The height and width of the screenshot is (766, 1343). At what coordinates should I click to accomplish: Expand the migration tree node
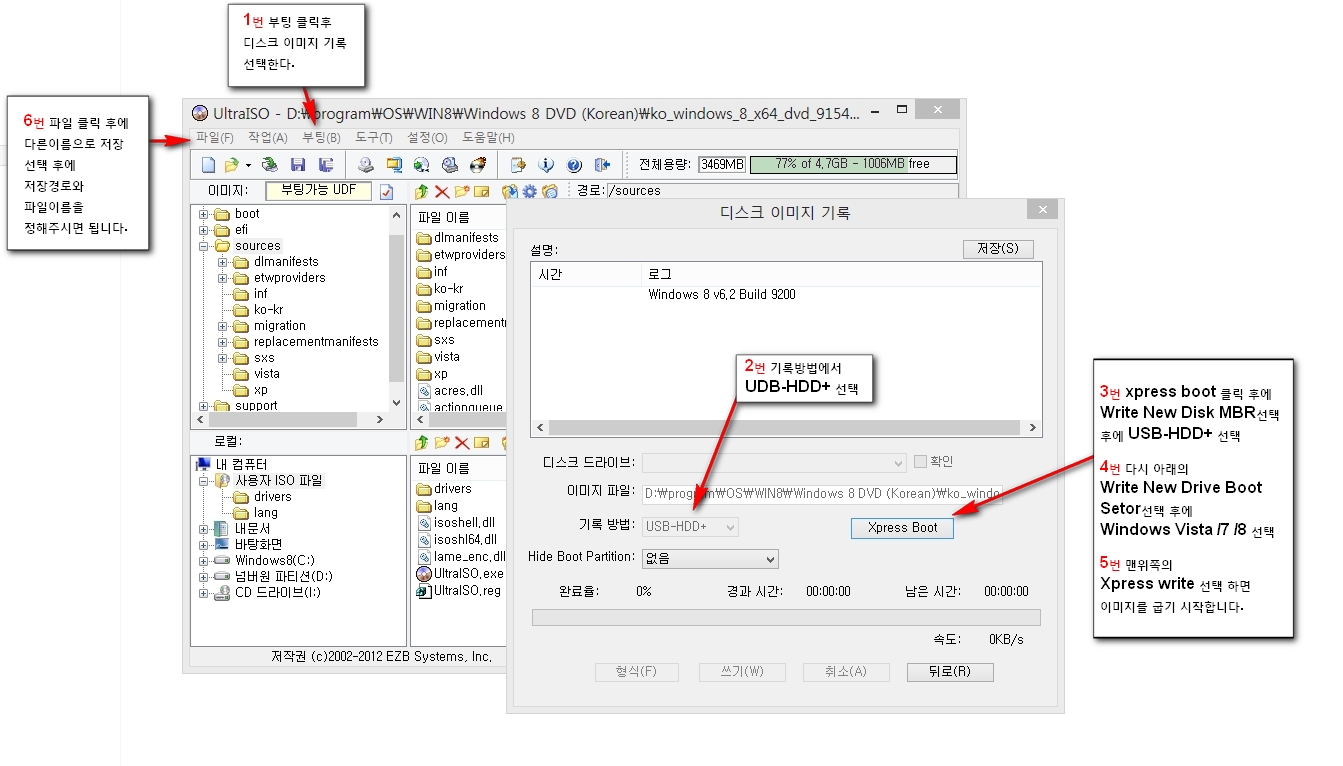click(223, 326)
